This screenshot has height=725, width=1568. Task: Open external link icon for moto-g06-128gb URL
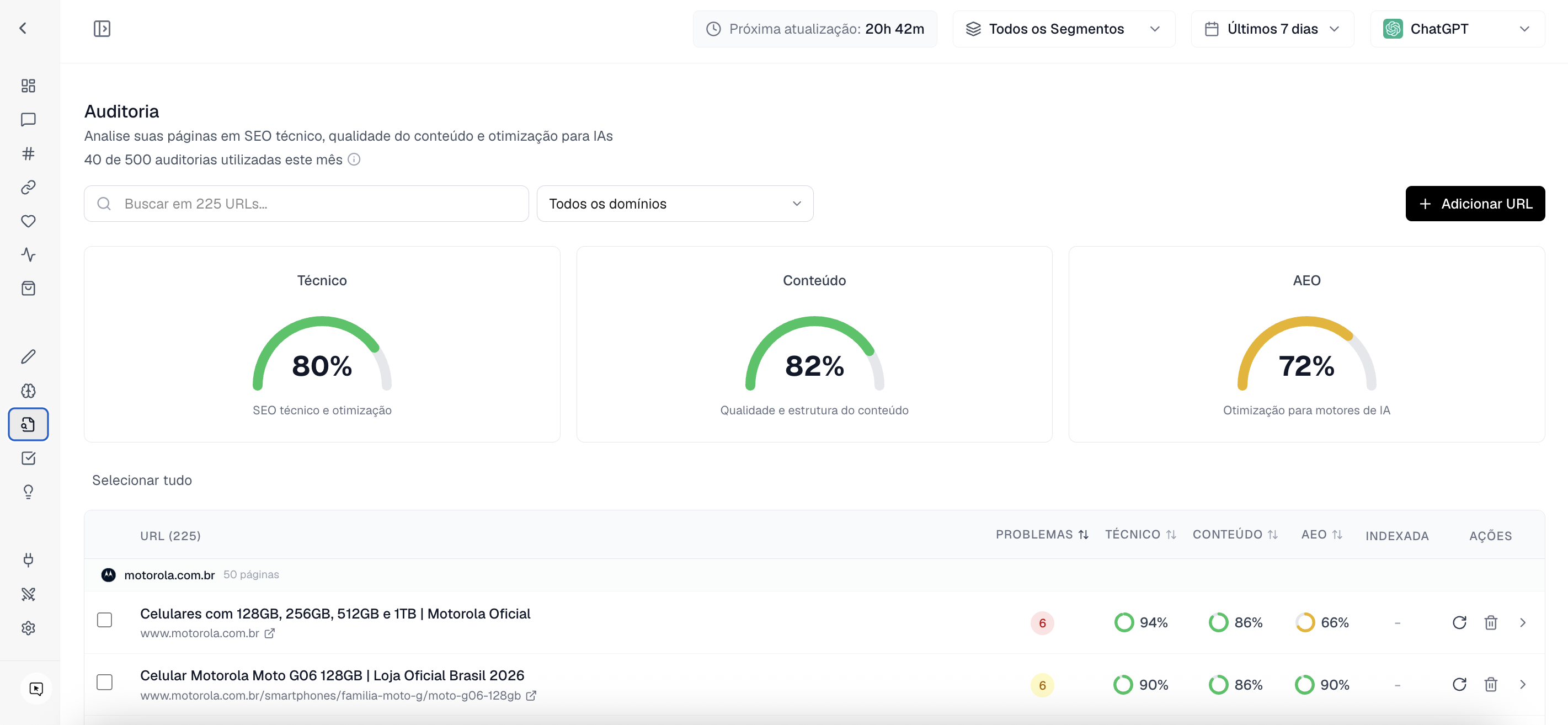tap(531, 696)
